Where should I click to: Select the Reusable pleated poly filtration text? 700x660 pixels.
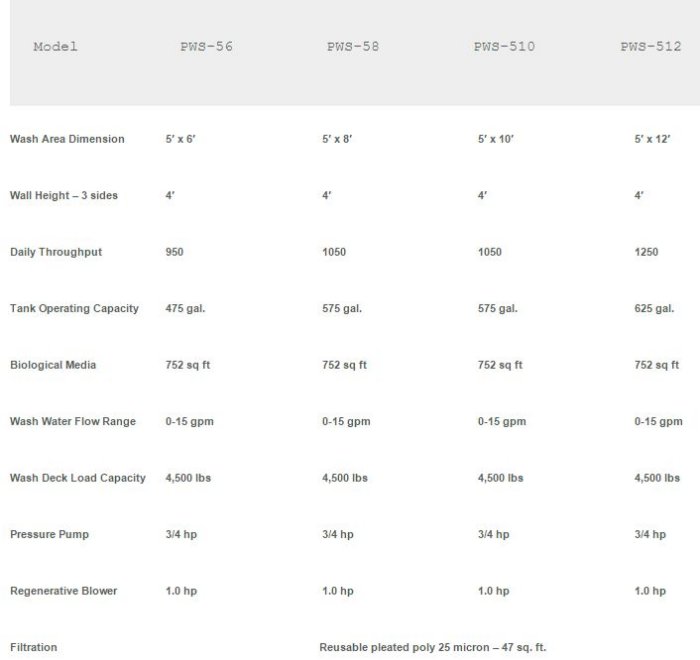click(432, 648)
